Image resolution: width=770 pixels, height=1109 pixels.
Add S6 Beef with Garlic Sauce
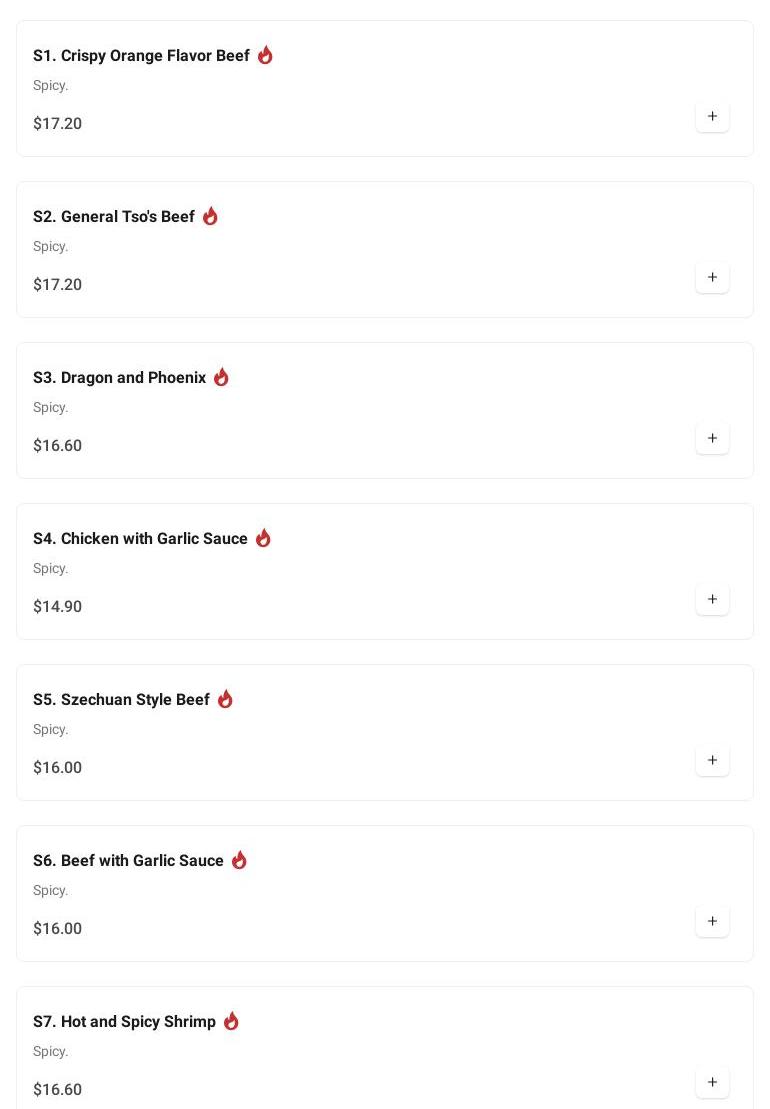pyautogui.click(x=712, y=922)
